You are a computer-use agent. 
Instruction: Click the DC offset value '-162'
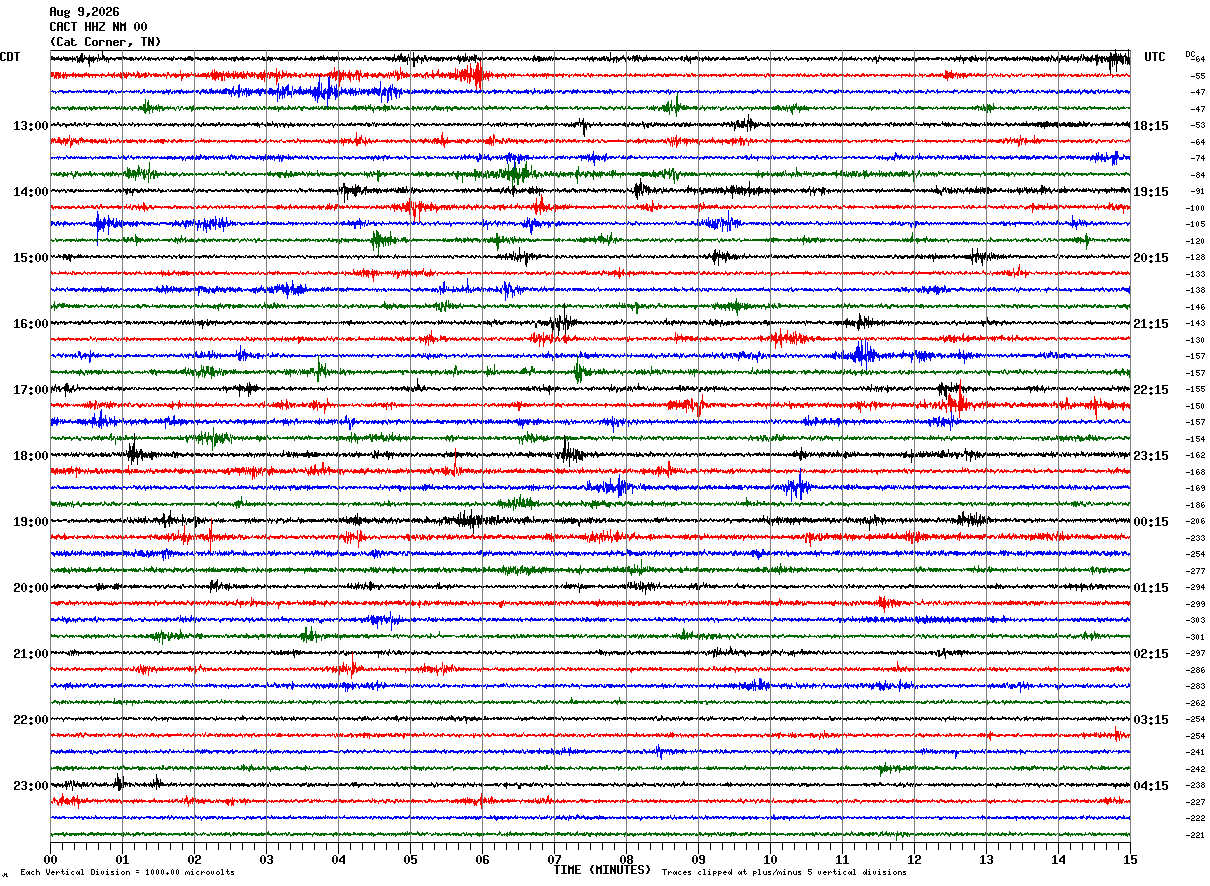[1196, 455]
